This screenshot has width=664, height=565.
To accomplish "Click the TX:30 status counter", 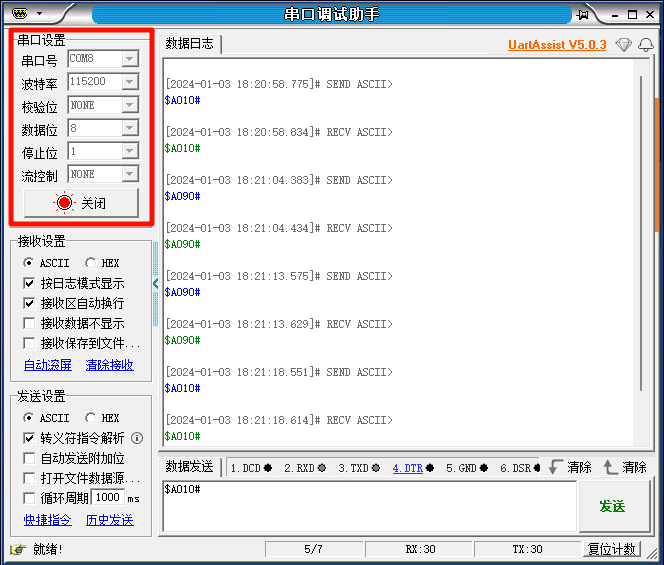I will [527, 549].
